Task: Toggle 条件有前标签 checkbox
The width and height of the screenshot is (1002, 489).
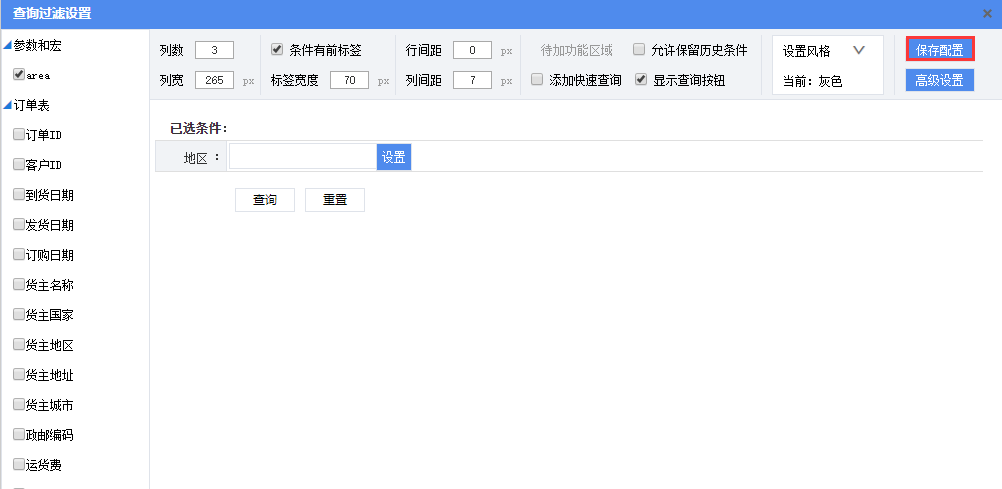Action: pyautogui.click(x=277, y=50)
